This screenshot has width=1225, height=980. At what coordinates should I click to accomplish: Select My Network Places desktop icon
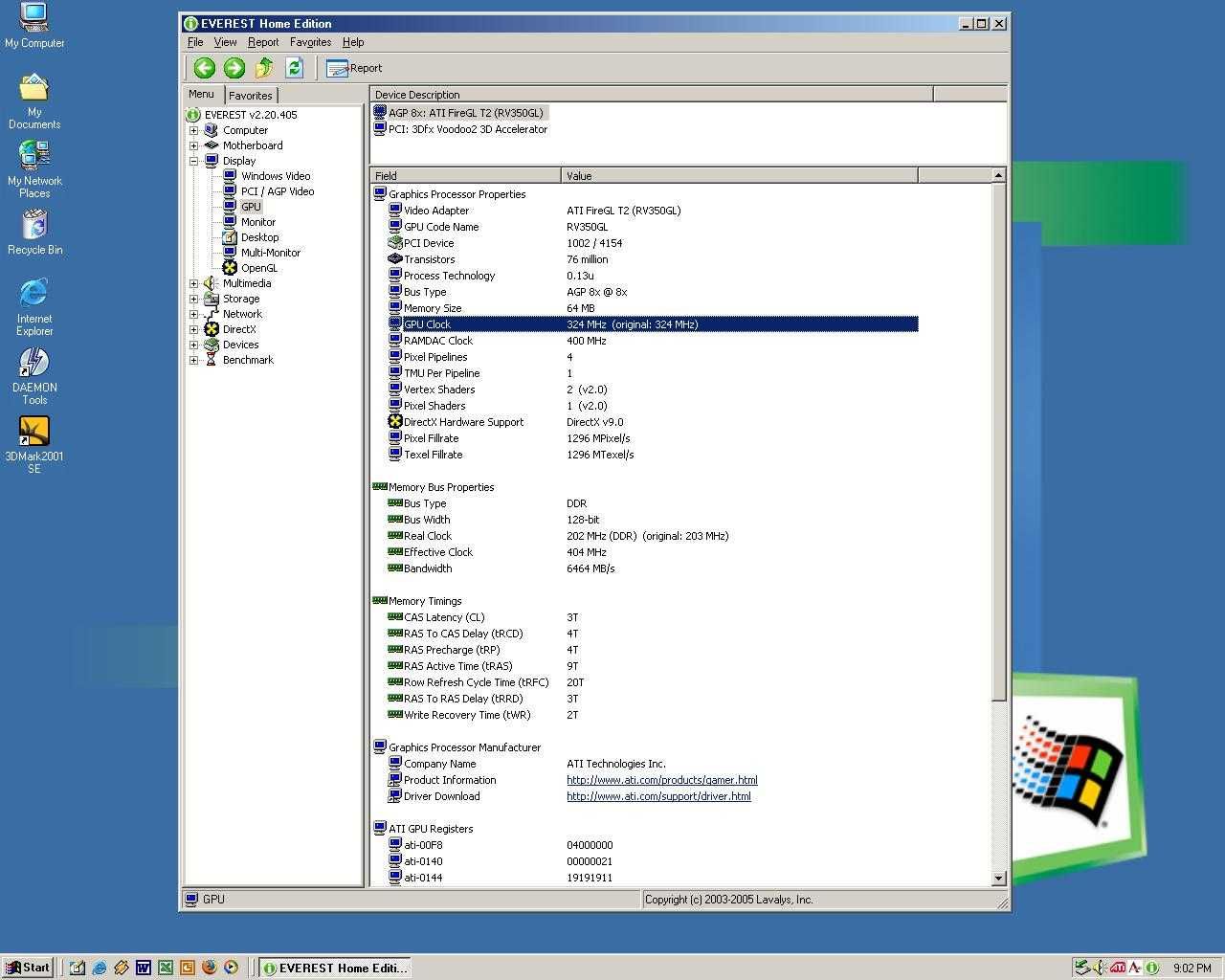pyautogui.click(x=34, y=169)
